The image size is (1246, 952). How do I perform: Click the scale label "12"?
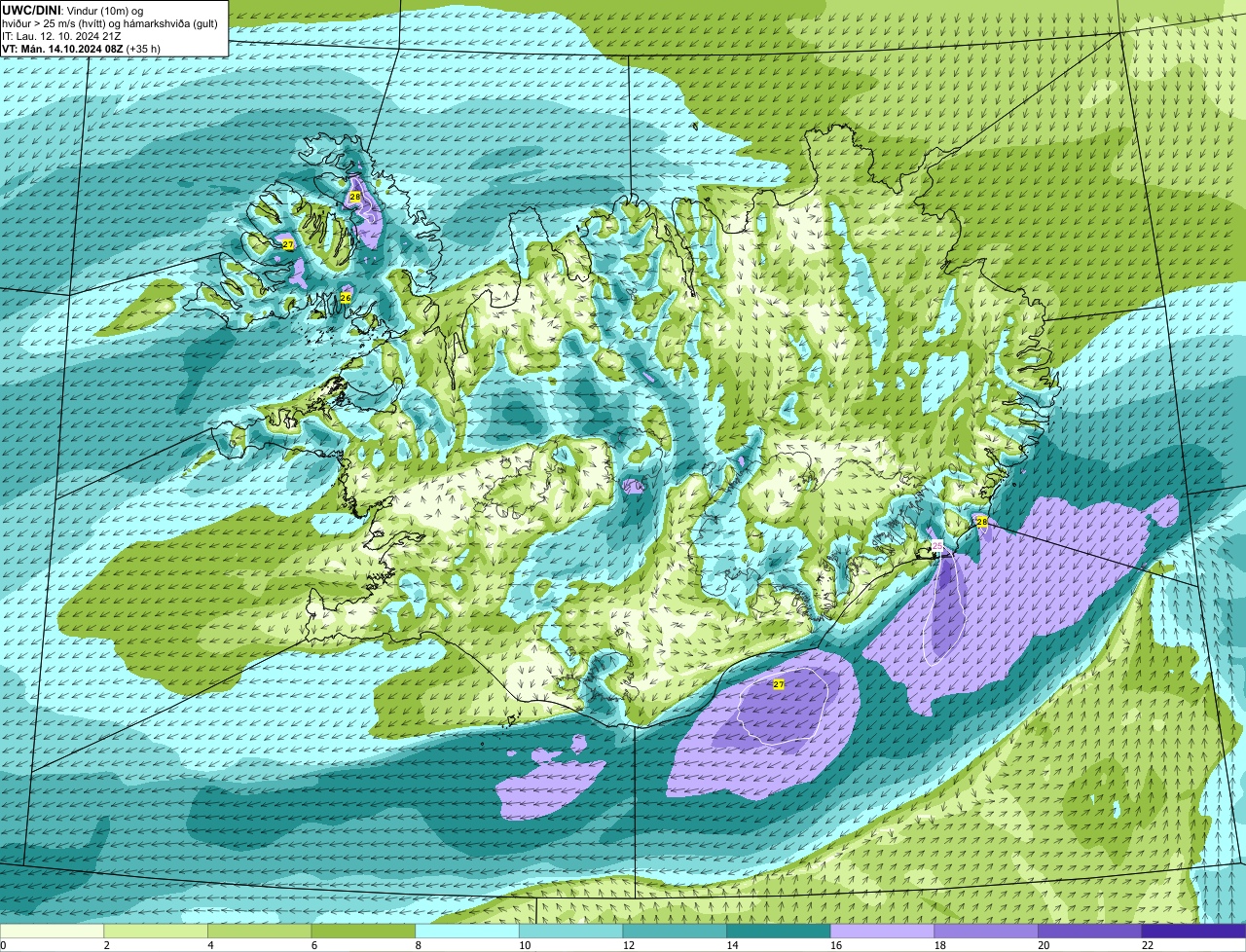pyautogui.click(x=628, y=945)
